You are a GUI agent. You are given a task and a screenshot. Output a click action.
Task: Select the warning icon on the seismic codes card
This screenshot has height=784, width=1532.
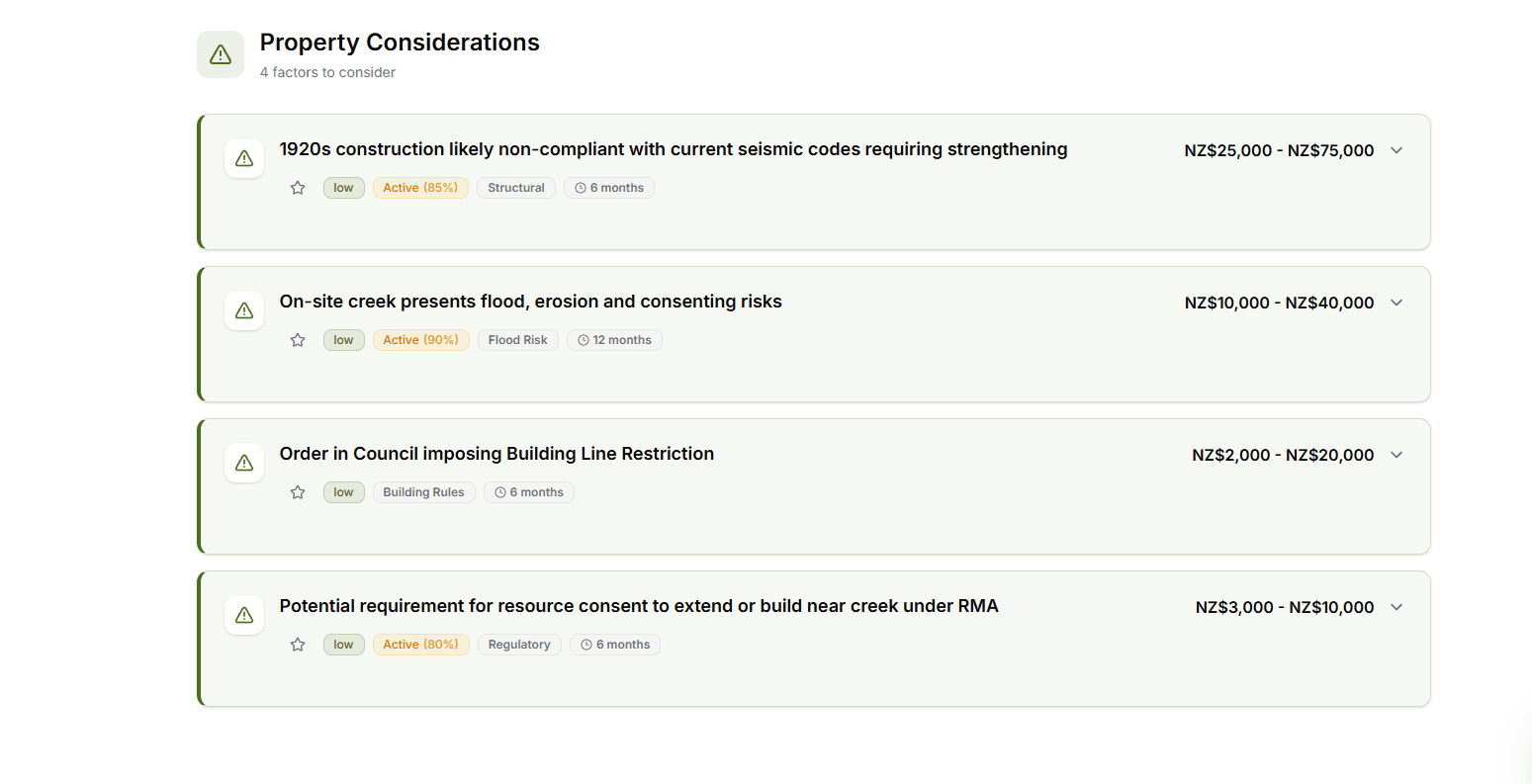pos(244,158)
